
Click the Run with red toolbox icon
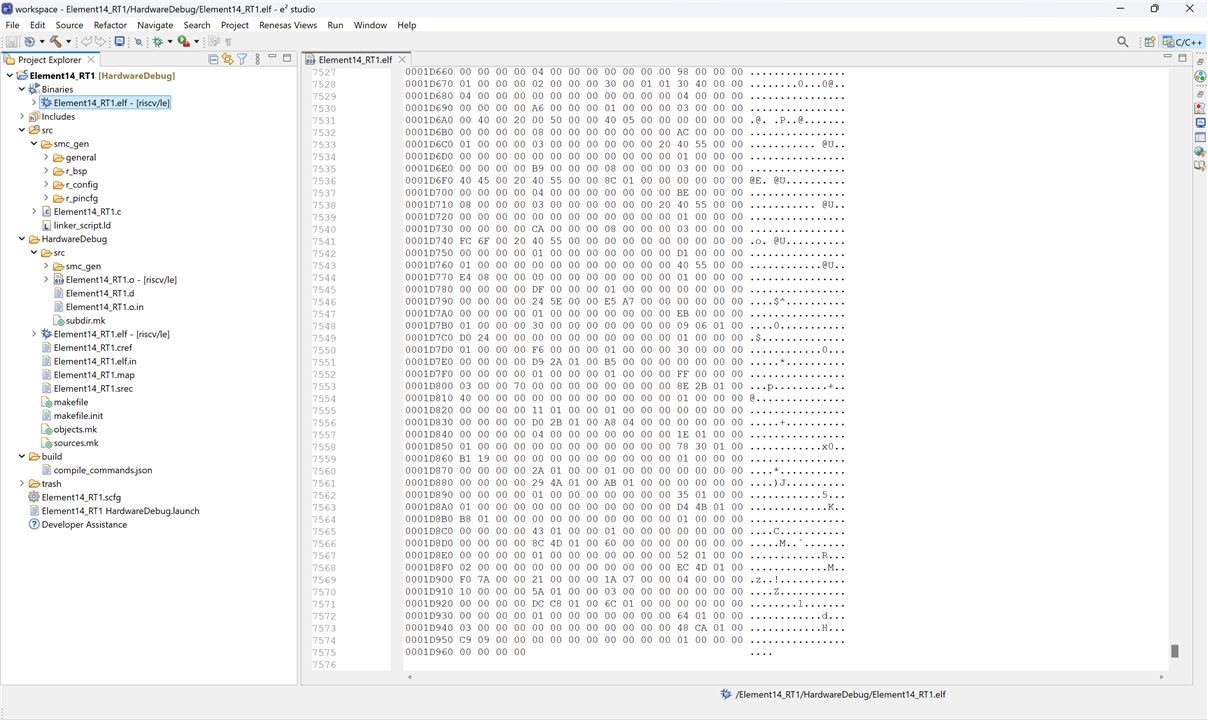pyautogui.click(x=183, y=42)
